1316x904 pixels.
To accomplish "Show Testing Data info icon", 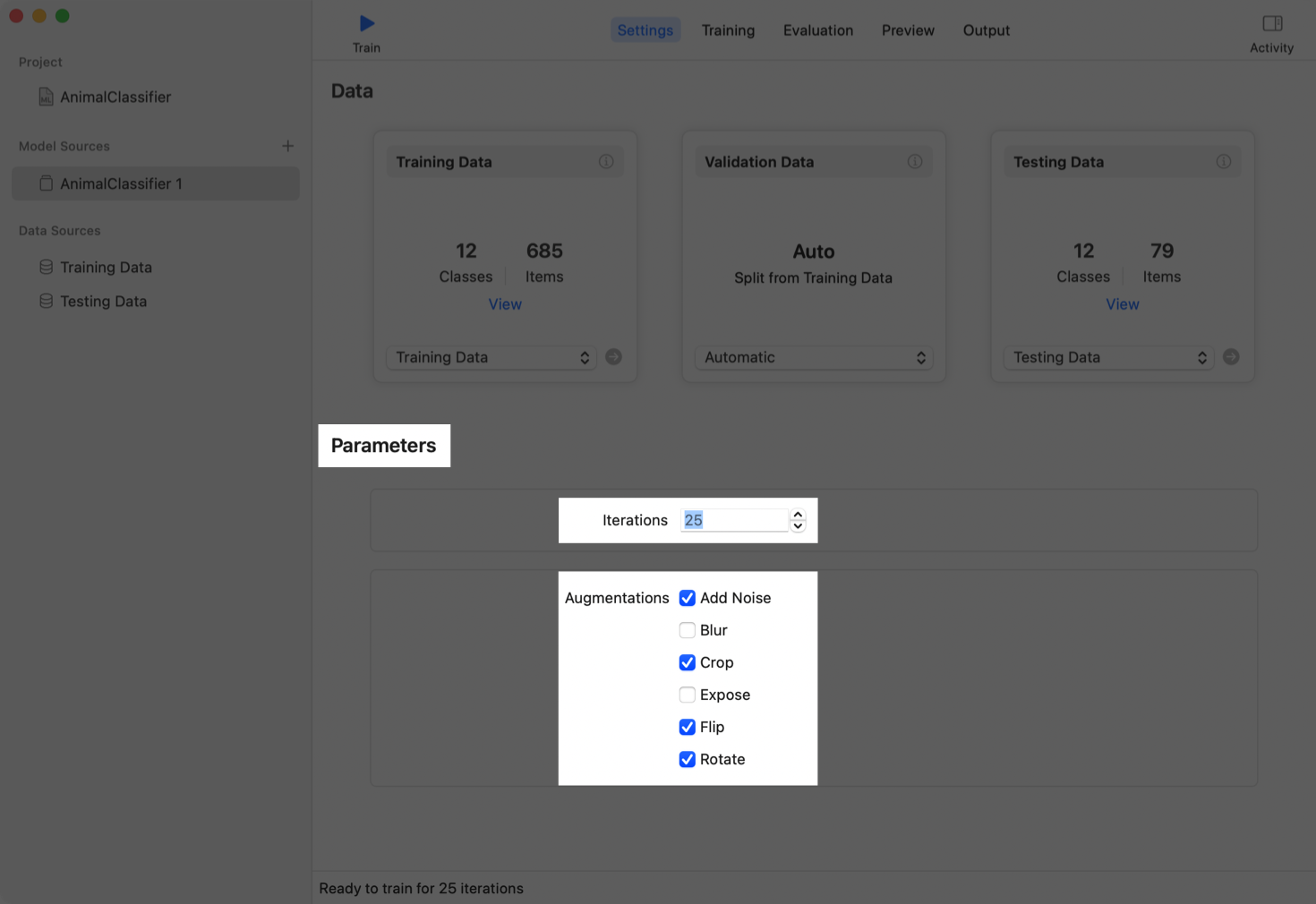I will [x=1223, y=162].
